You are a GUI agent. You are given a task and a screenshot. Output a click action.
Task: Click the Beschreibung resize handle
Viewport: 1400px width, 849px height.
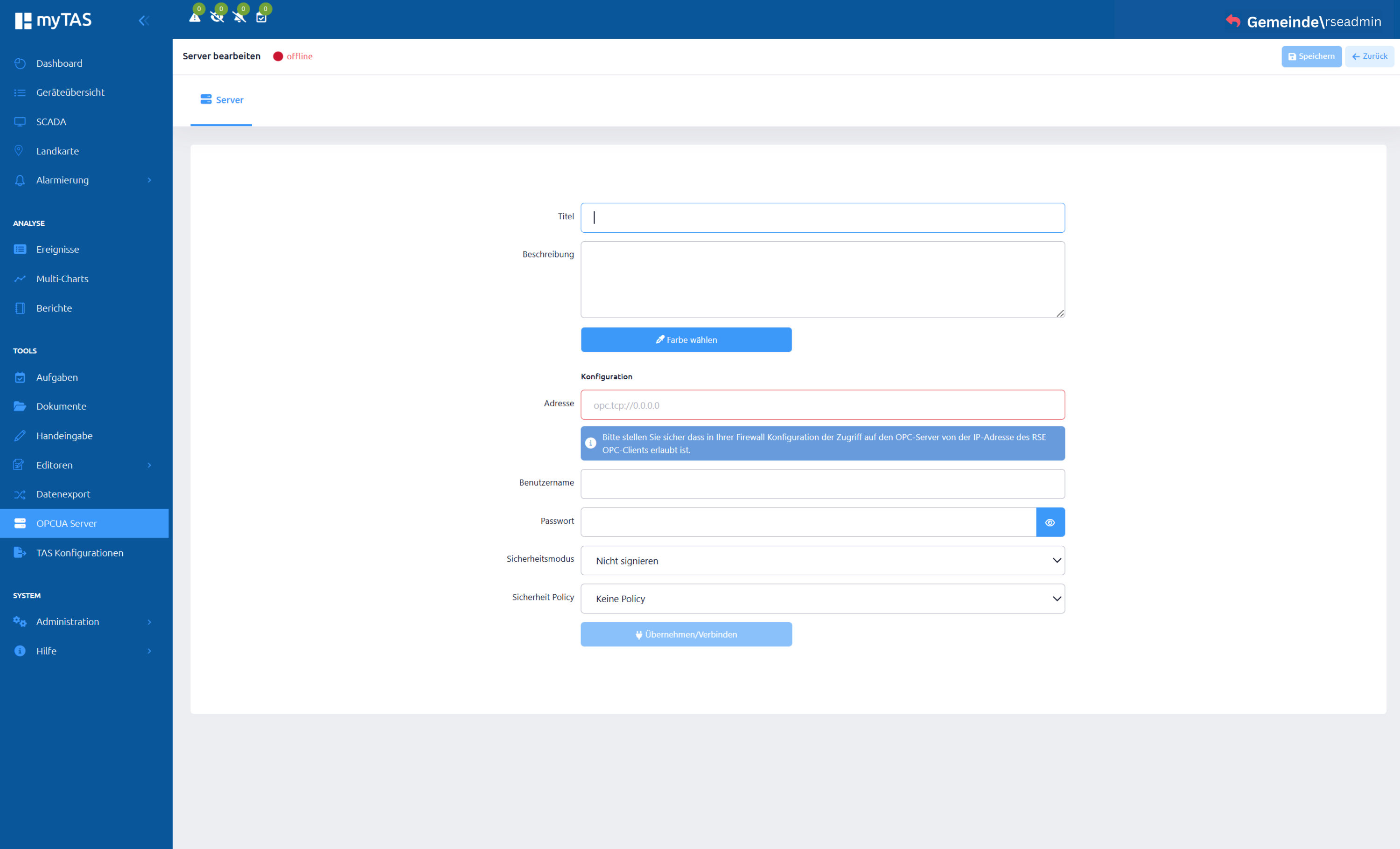click(x=1060, y=313)
